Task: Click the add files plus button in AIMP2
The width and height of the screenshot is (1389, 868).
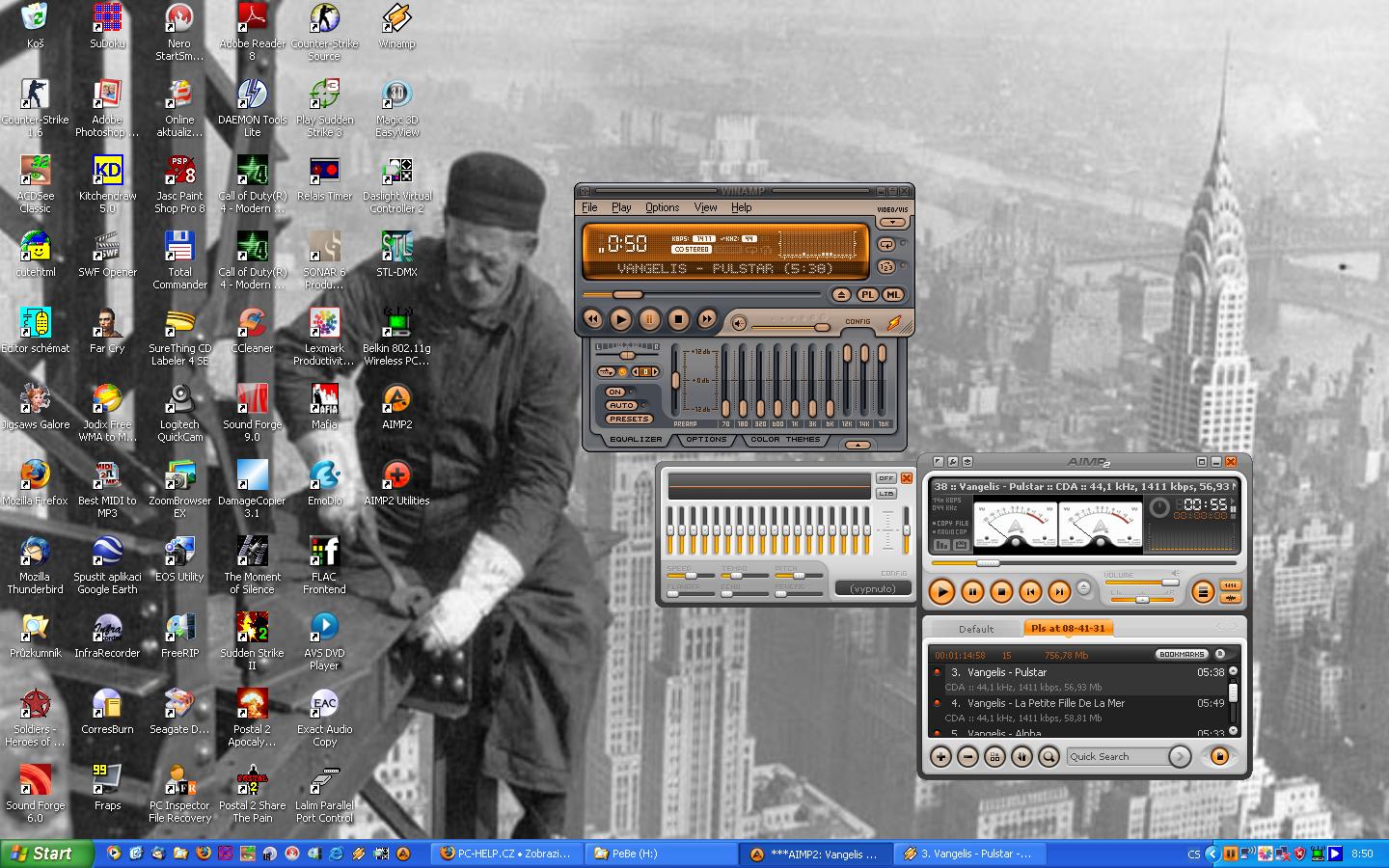Action: click(940, 757)
